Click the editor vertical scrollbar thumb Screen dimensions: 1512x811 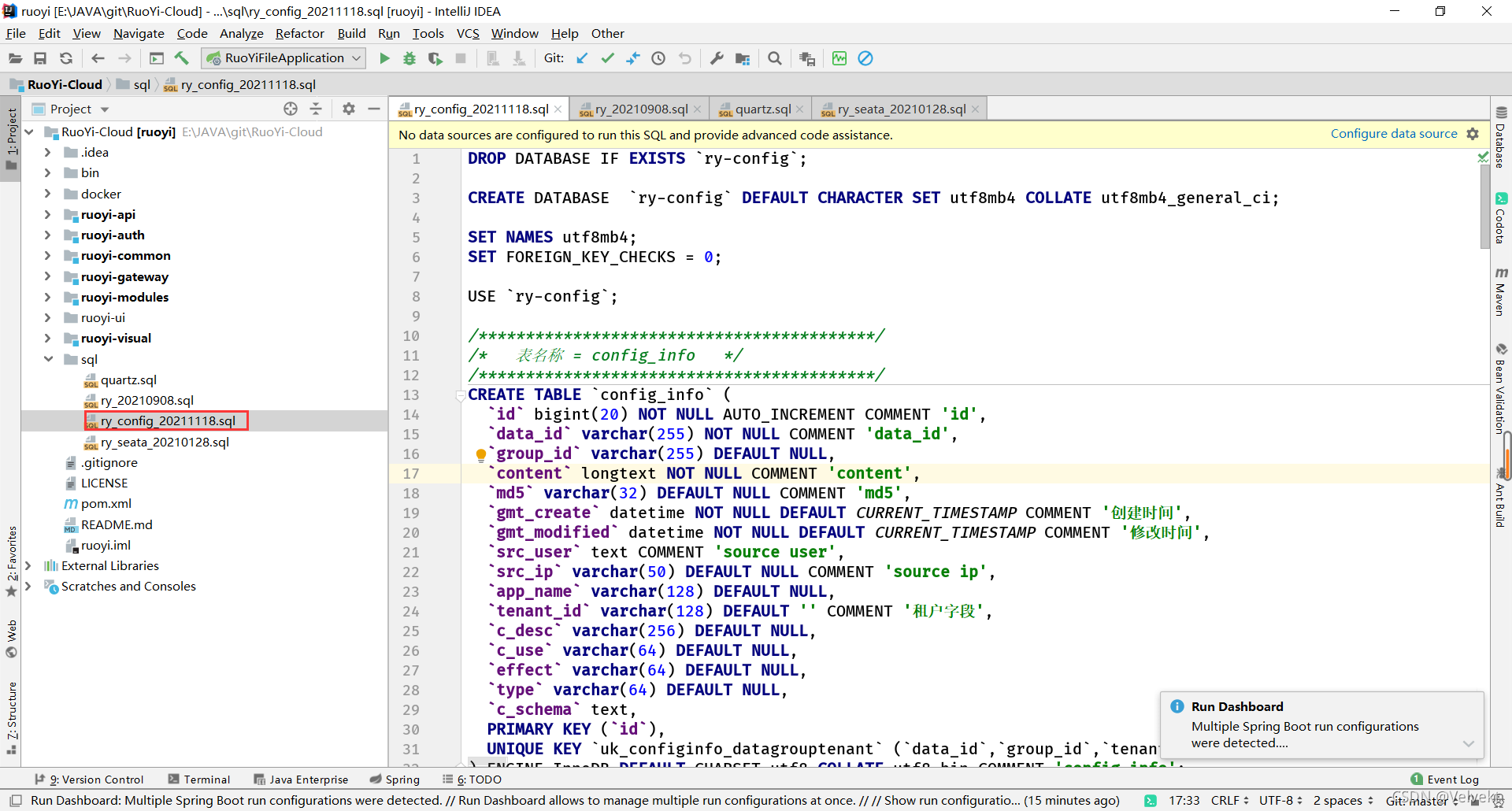(1485, 207)
